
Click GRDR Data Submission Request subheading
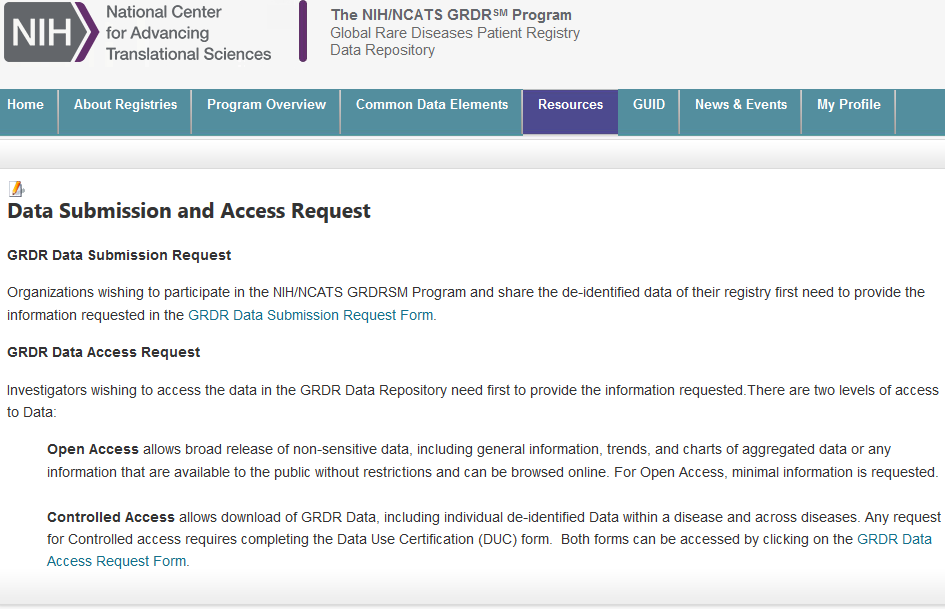click(119, 255)
